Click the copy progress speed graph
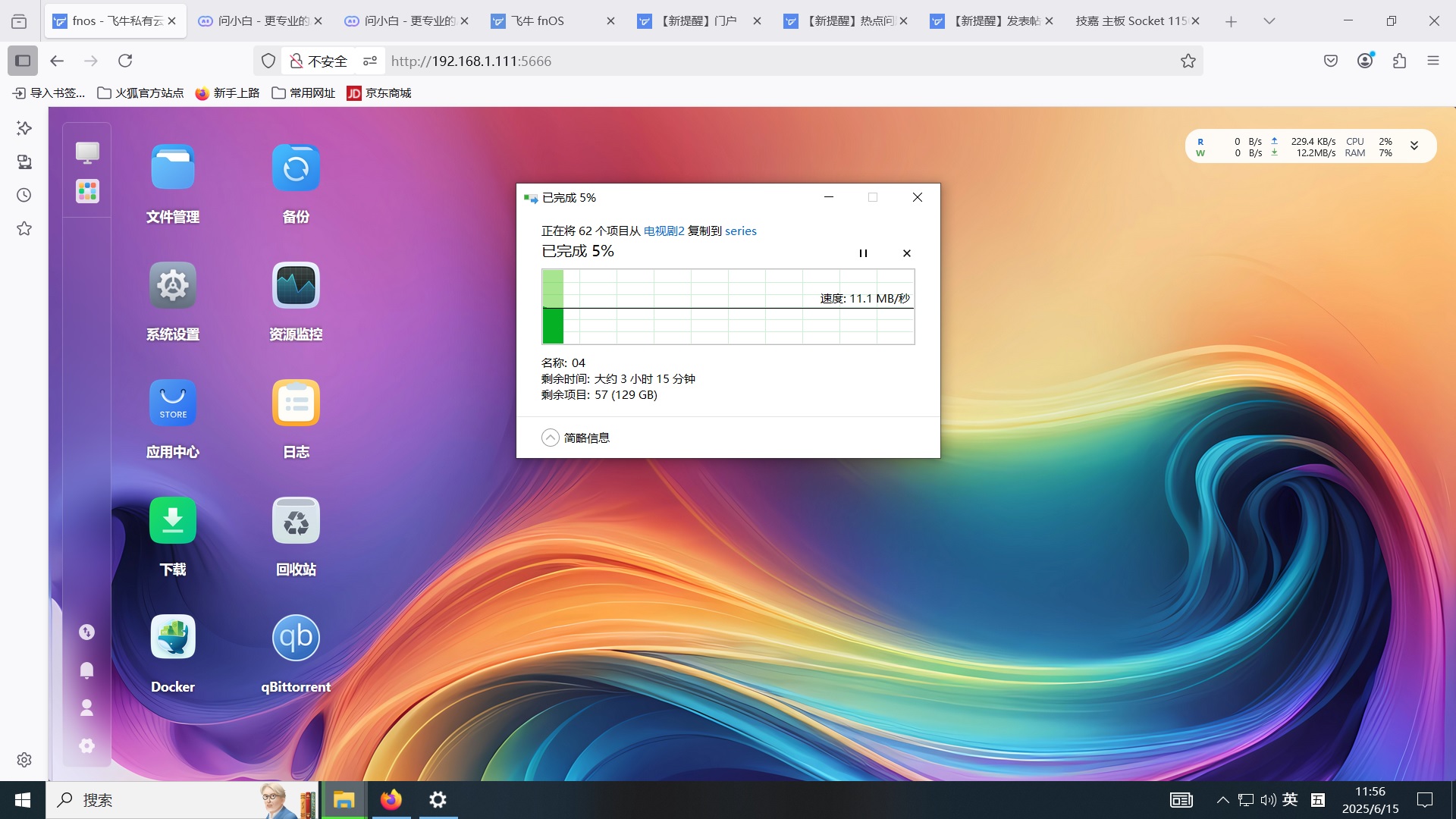 click(x=728, y=306)
